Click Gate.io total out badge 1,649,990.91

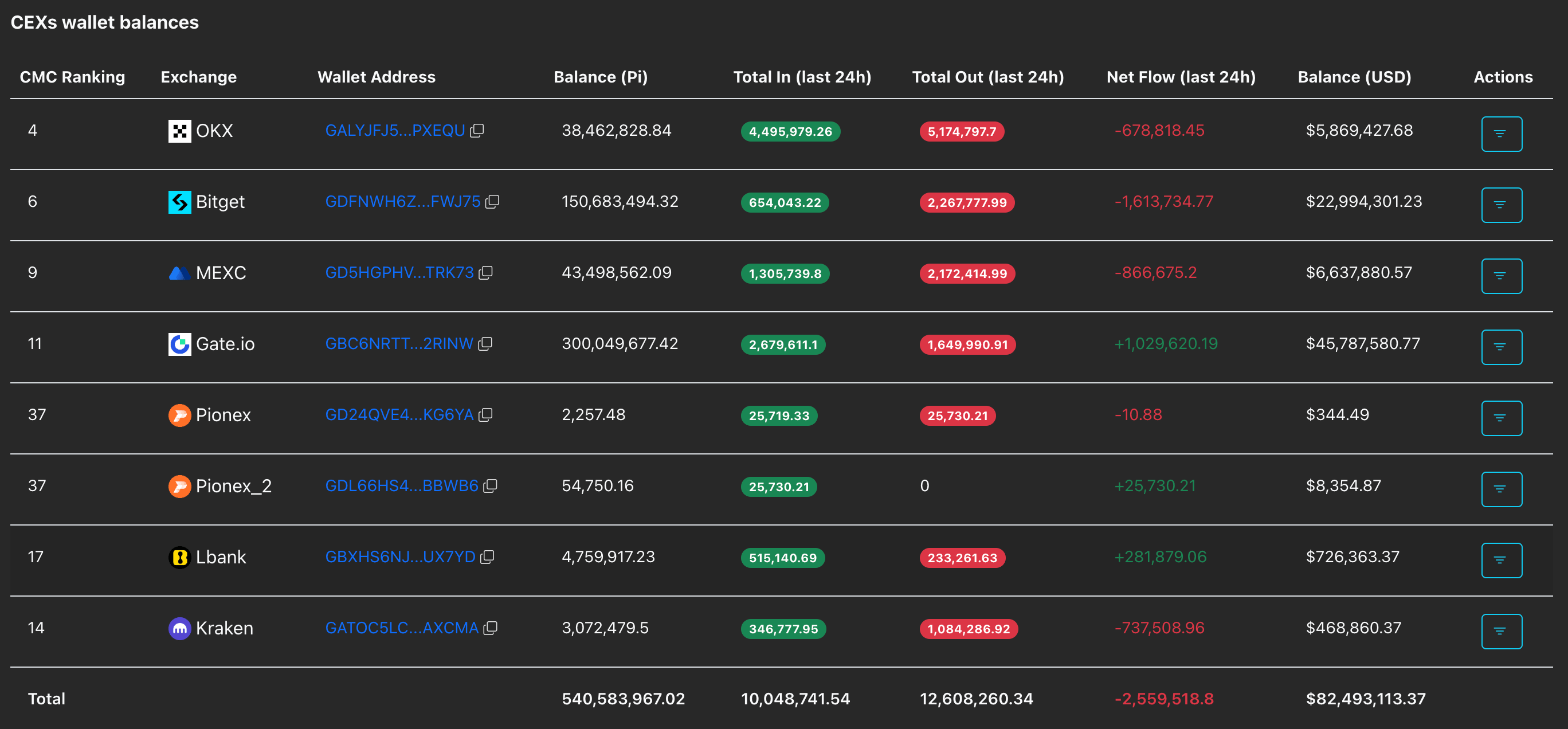pos(968,345)
